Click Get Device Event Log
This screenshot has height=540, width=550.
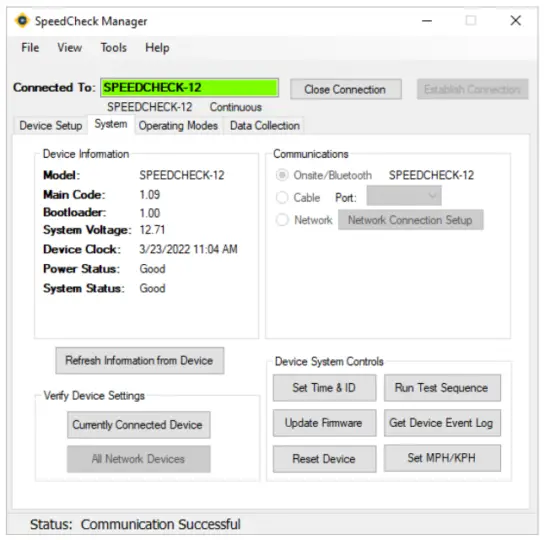[x=442, y=423]
